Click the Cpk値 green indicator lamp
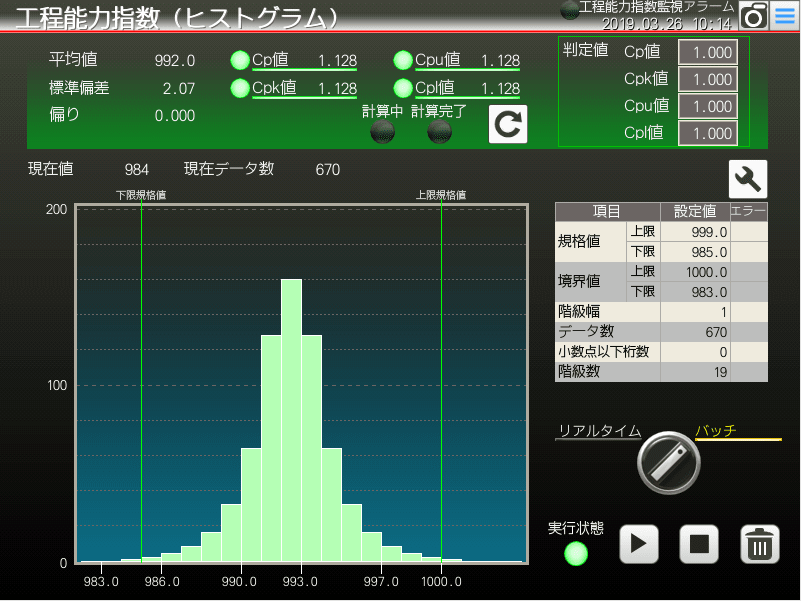 tap(240, 88)
